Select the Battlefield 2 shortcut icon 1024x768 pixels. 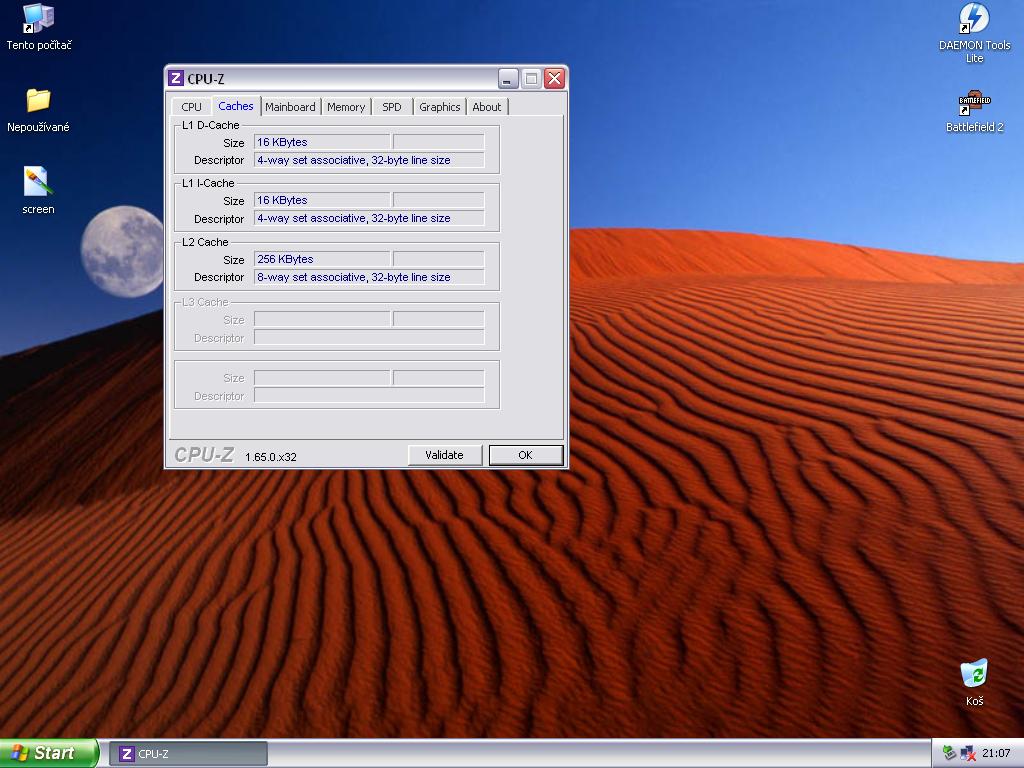pos(974,103)
